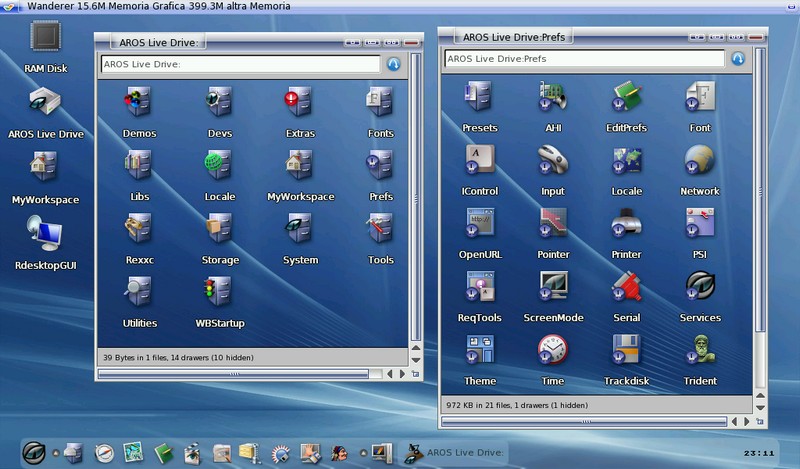Open the Services preferences icon
Image resolution: width=800 pixels, height=469 pixels.
pos(700,286)
